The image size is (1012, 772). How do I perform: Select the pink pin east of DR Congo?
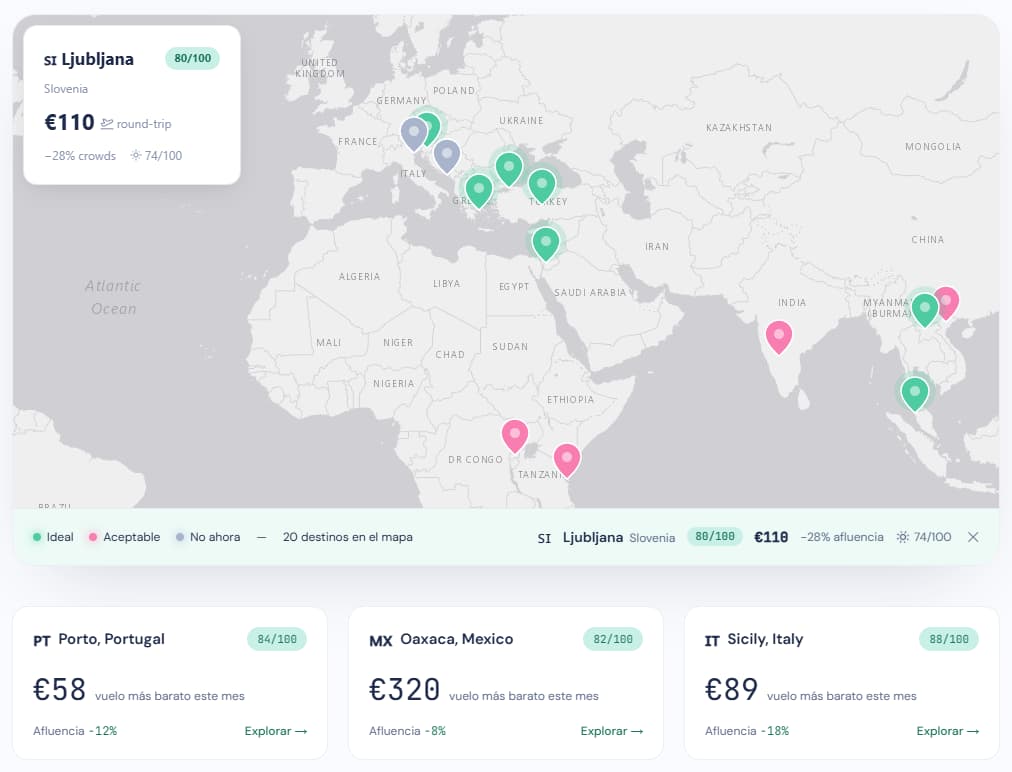514,436
